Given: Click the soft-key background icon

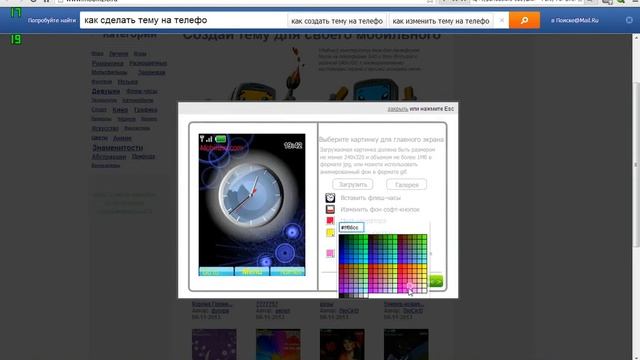Looking at the screenshot, I should 330,209.
